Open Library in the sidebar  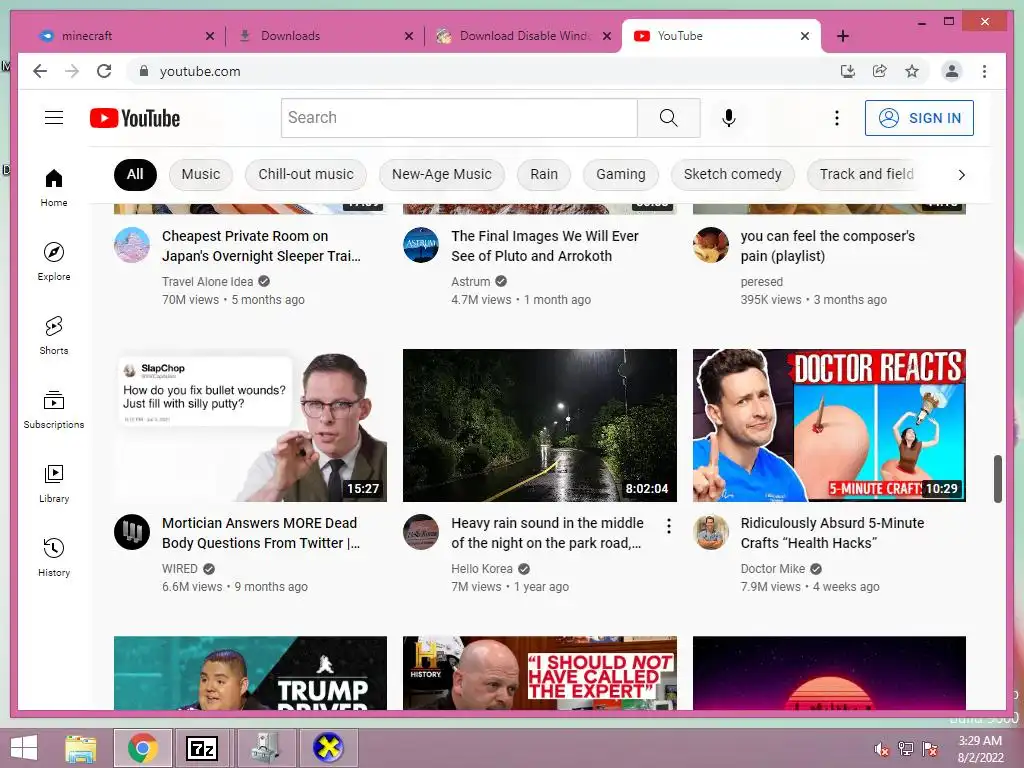54,483
